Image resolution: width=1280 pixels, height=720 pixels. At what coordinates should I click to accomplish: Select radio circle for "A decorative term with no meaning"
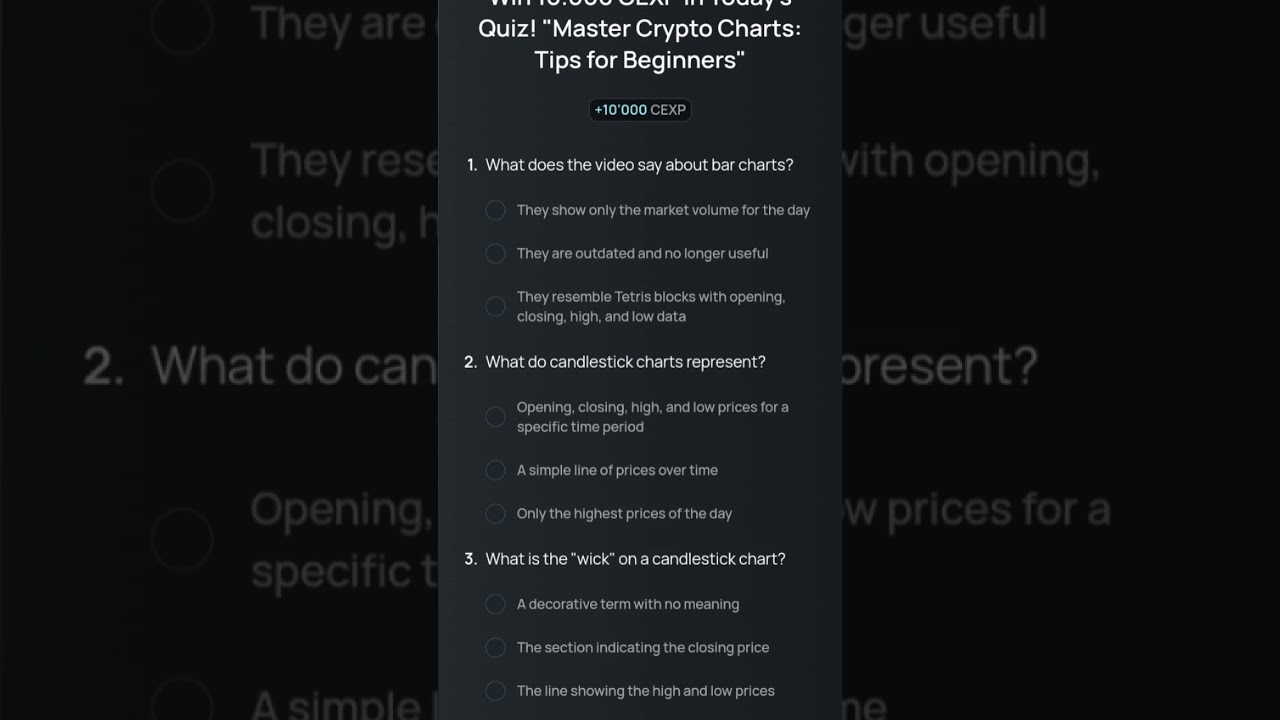[x=495, y=604]
